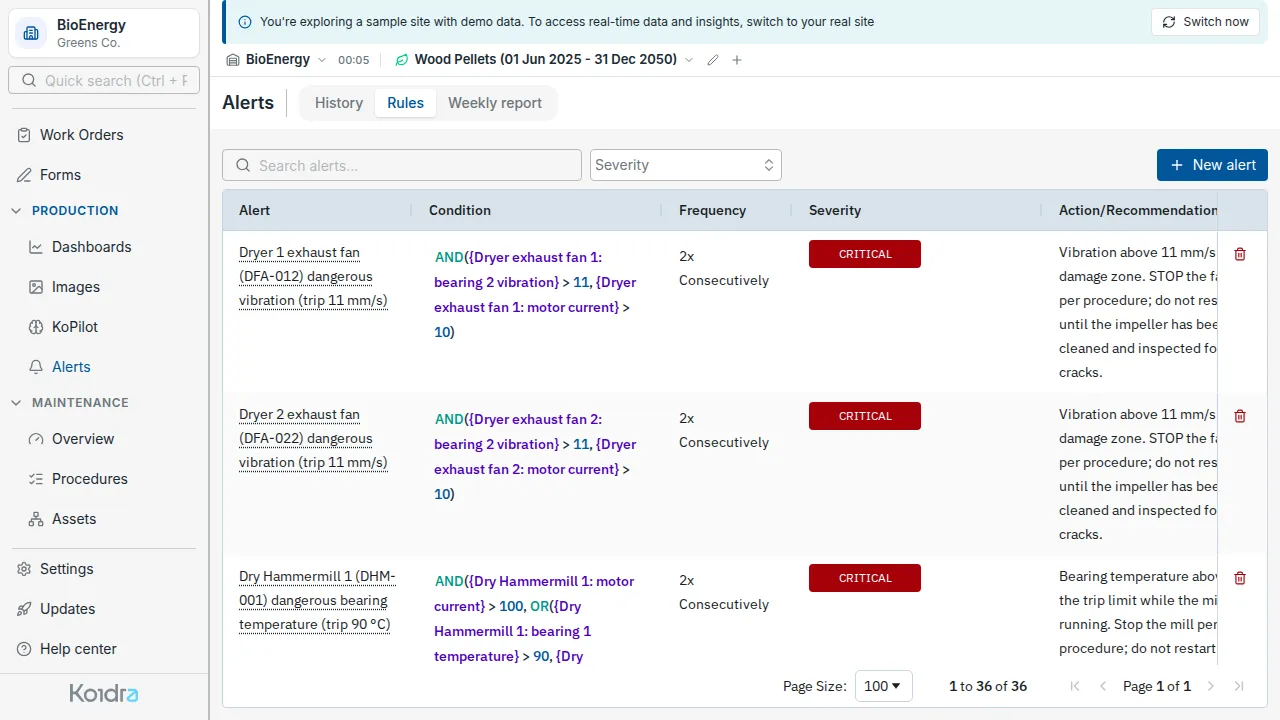This screenshot has width=1280, height=720.
Task: Expand the BioEnergy site selector chevron
Action: [322, 60]
